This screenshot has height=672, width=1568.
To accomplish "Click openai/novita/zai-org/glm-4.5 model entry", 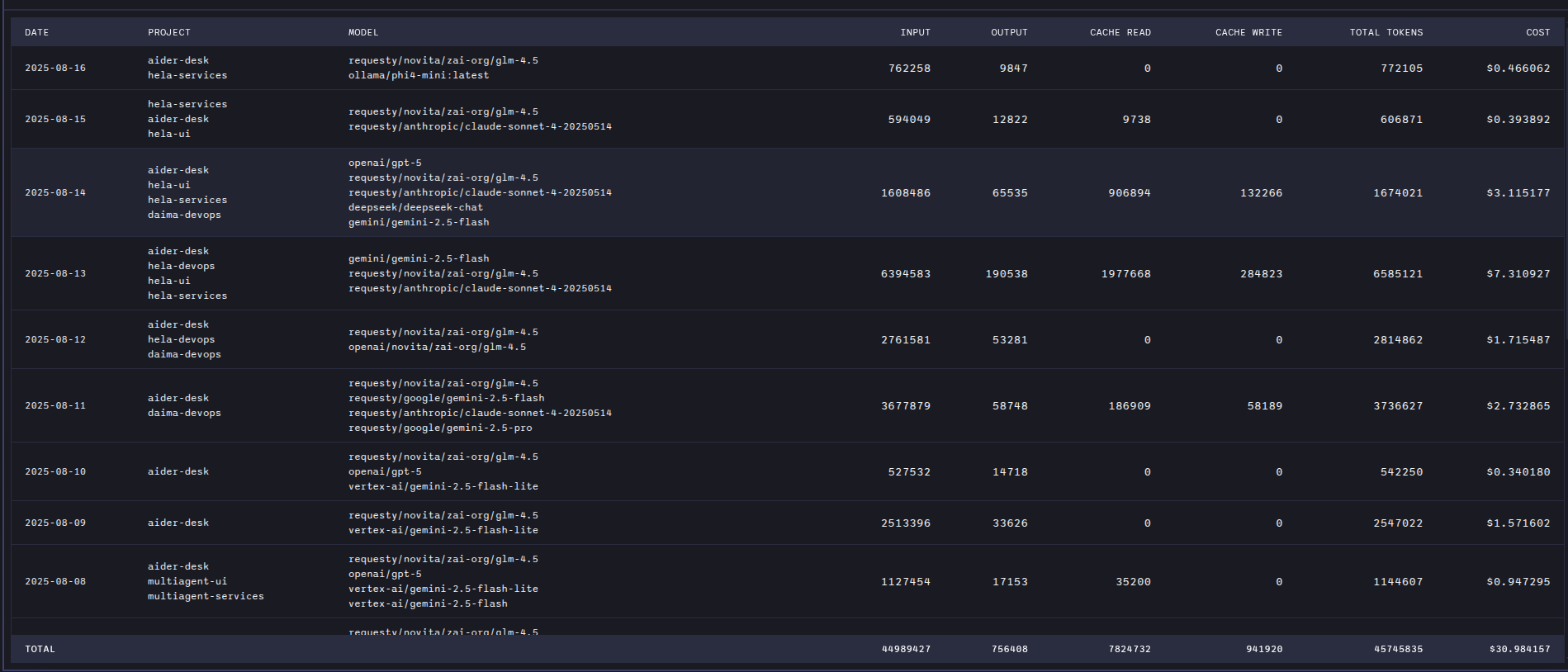I will (x=437, y=347).
